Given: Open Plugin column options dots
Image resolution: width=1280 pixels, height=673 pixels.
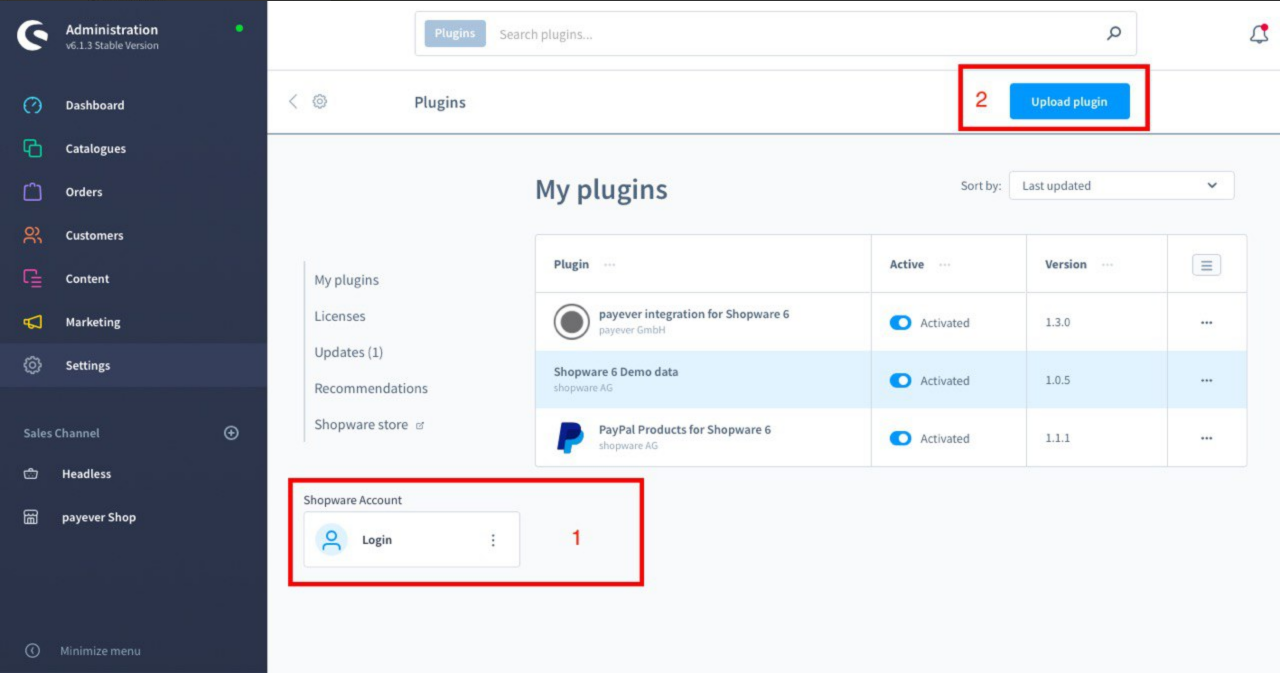Looking at the screenshot, I should click(610, 265).
